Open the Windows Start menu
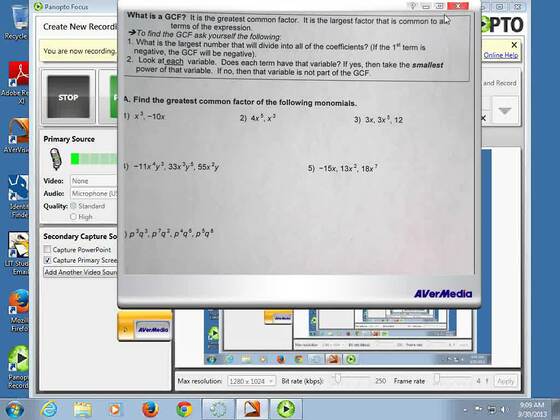 point(15,409)
